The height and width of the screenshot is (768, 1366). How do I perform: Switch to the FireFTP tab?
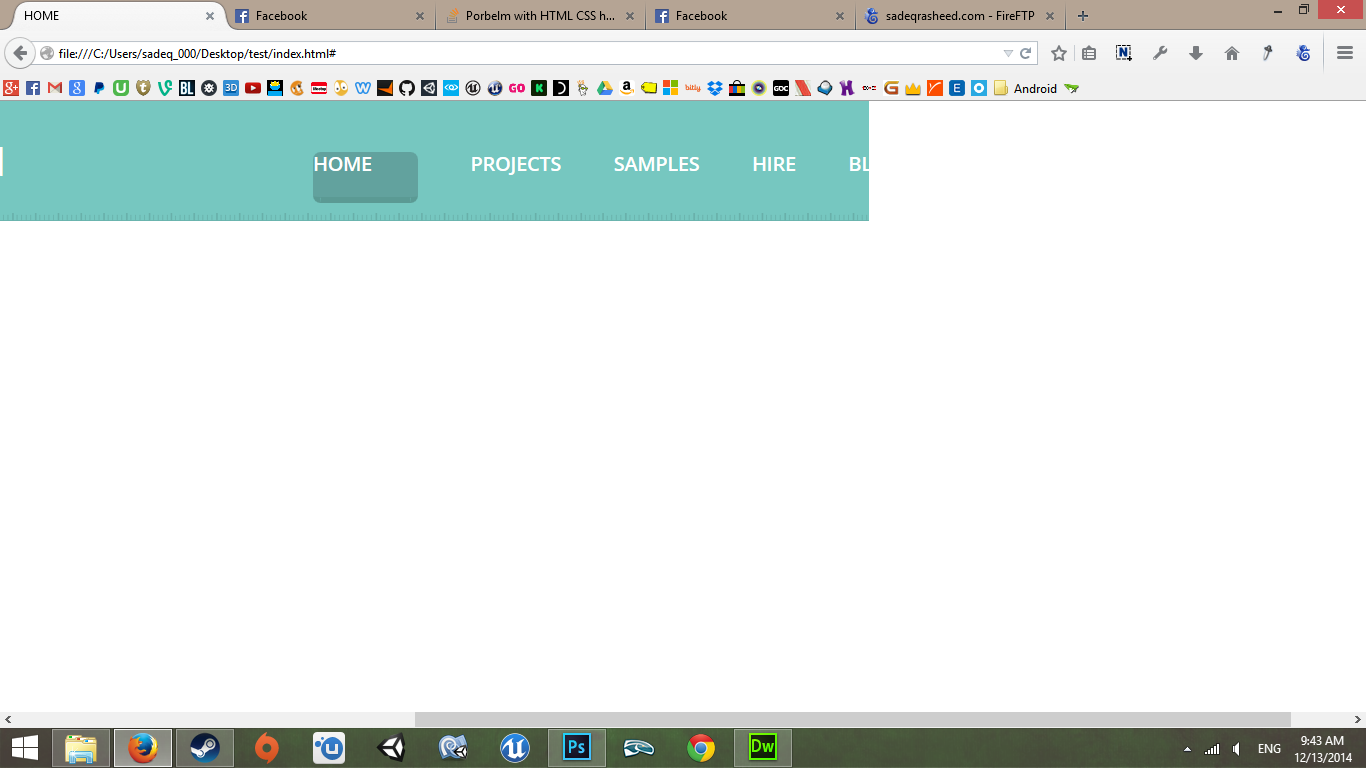pos(958,16)
